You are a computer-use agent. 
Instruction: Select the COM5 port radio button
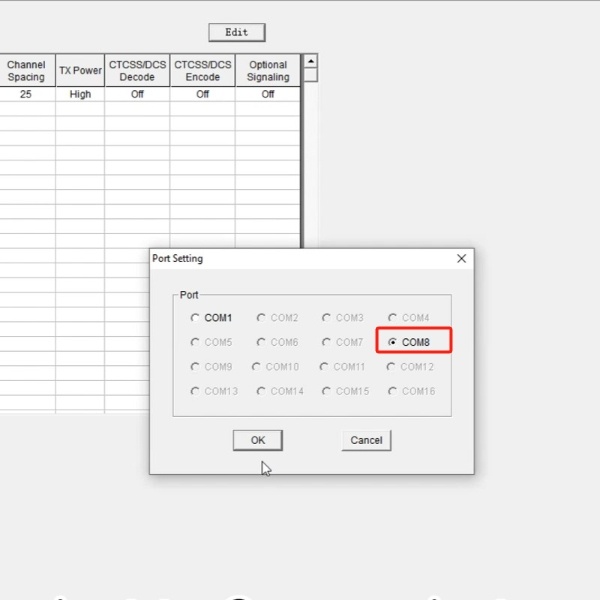click(211, 342)
